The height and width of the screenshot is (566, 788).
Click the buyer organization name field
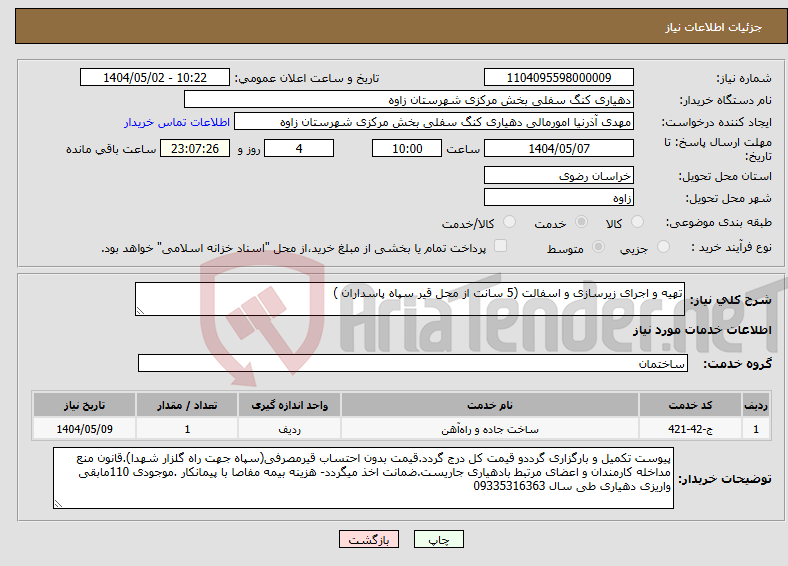pos(409,100)
